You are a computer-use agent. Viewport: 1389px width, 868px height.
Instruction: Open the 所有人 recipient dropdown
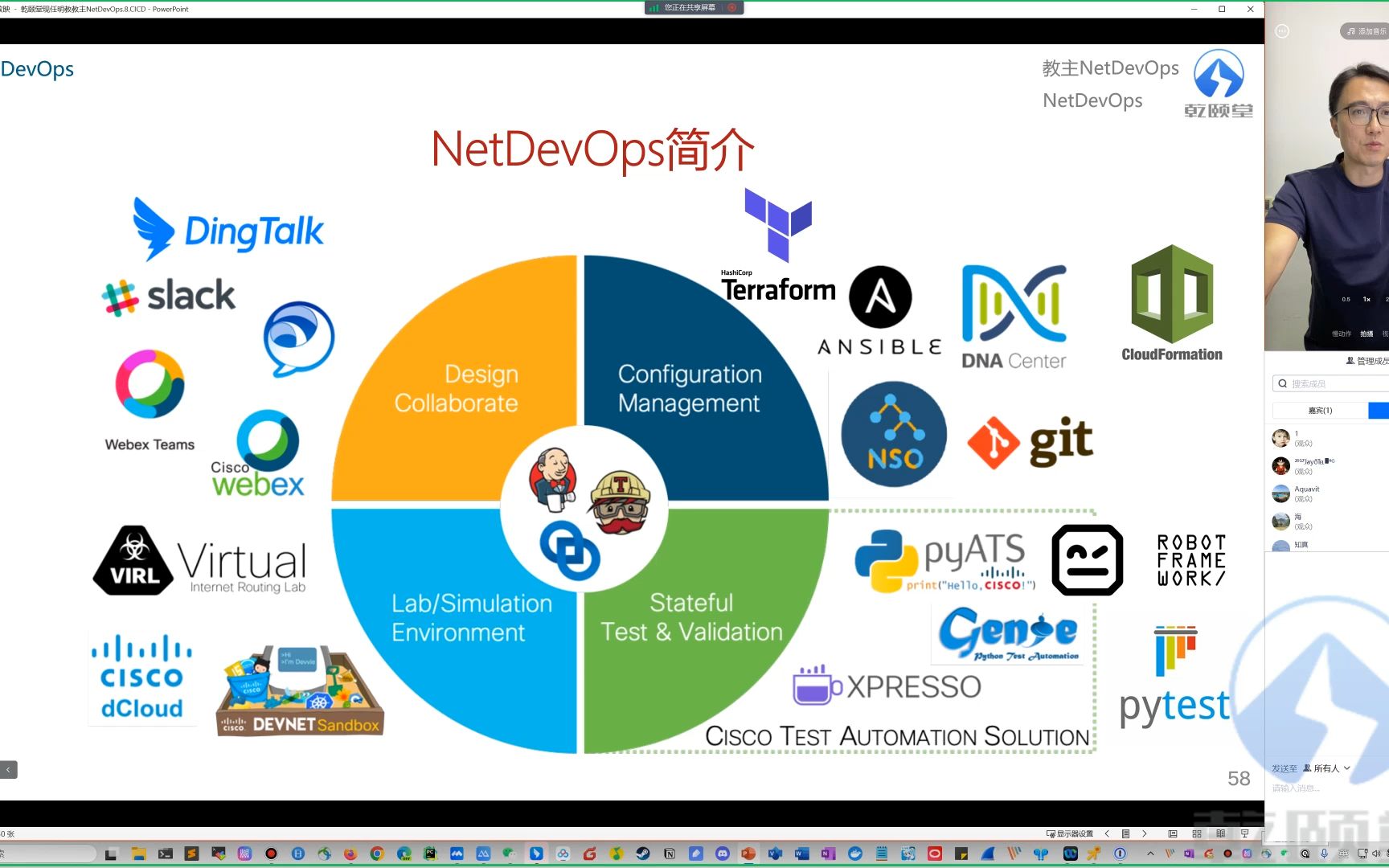click(x=1327, y=768)
